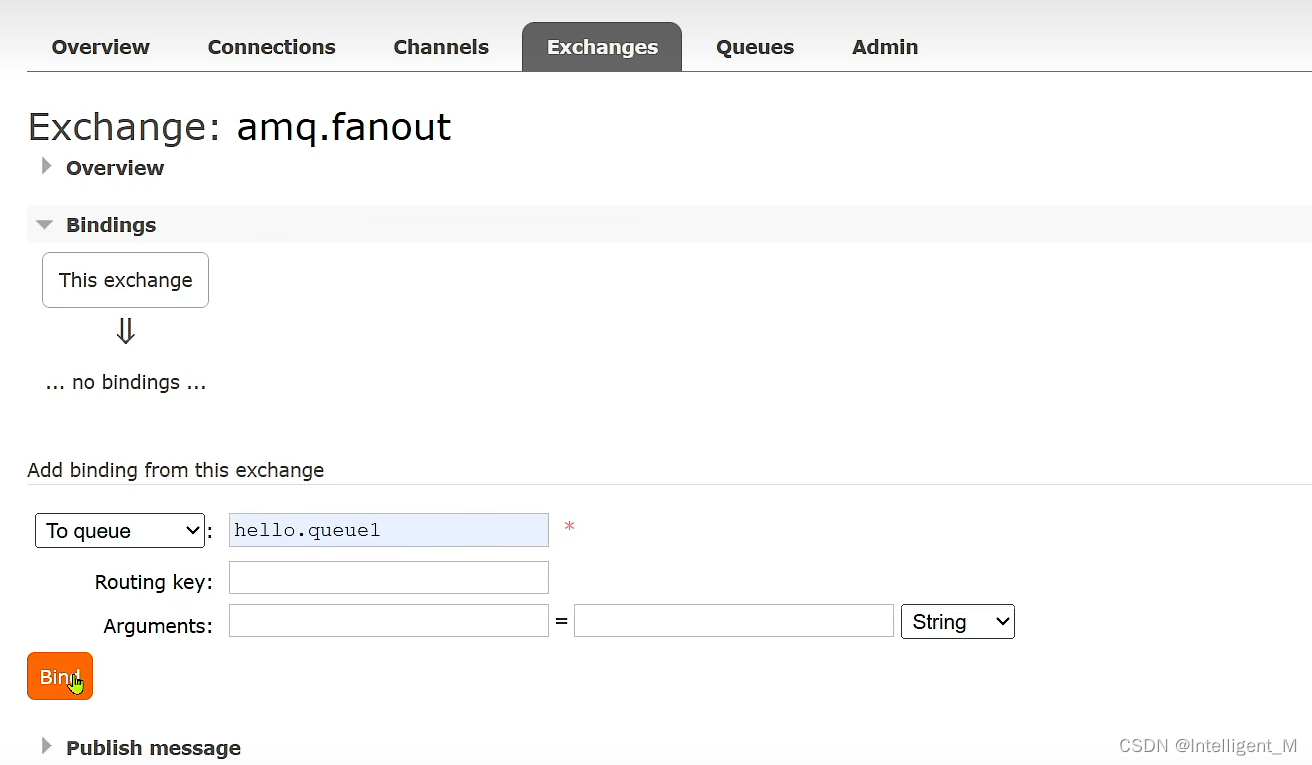Focus the Routing key input field
Viewport: 1312px width, 765px height.
pos(389,577)
